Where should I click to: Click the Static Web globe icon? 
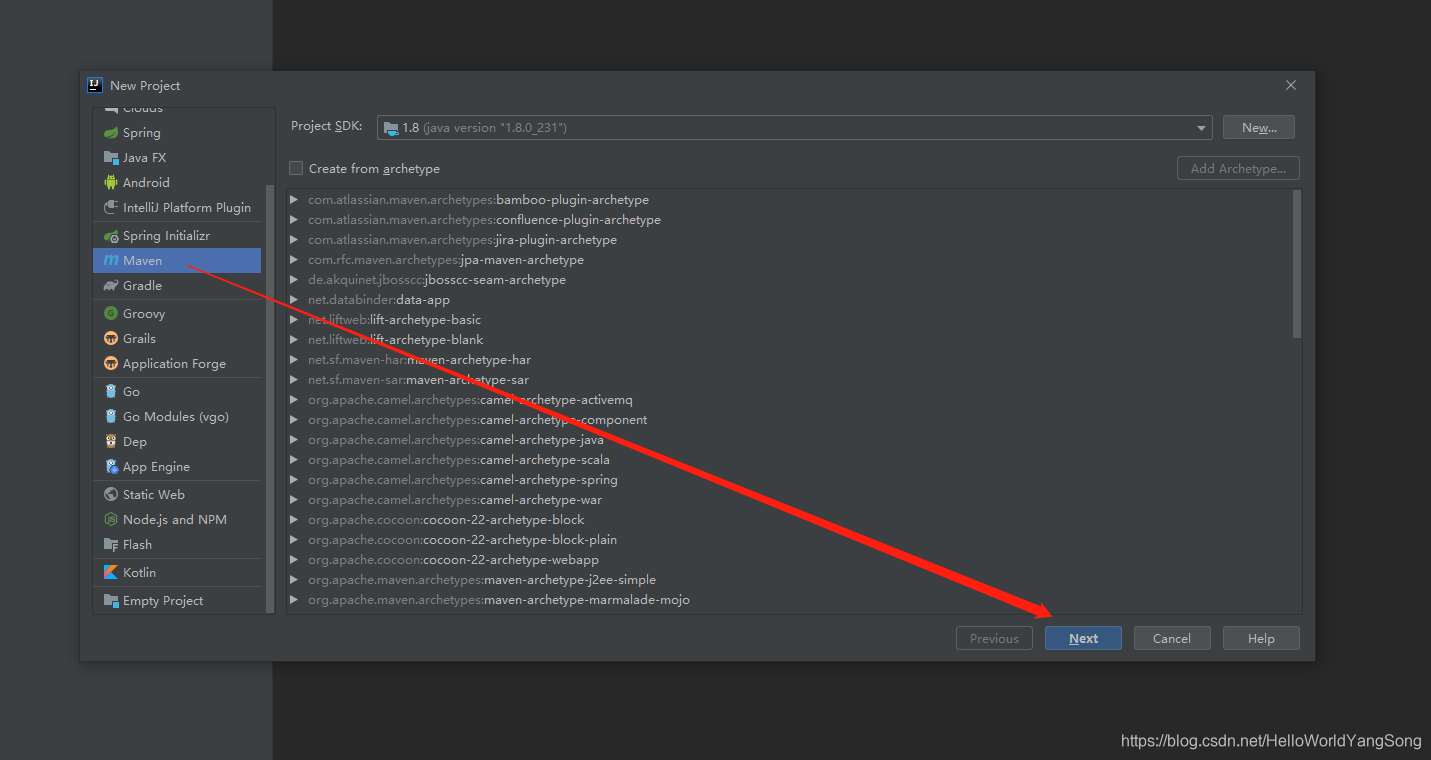click(111, 495)
